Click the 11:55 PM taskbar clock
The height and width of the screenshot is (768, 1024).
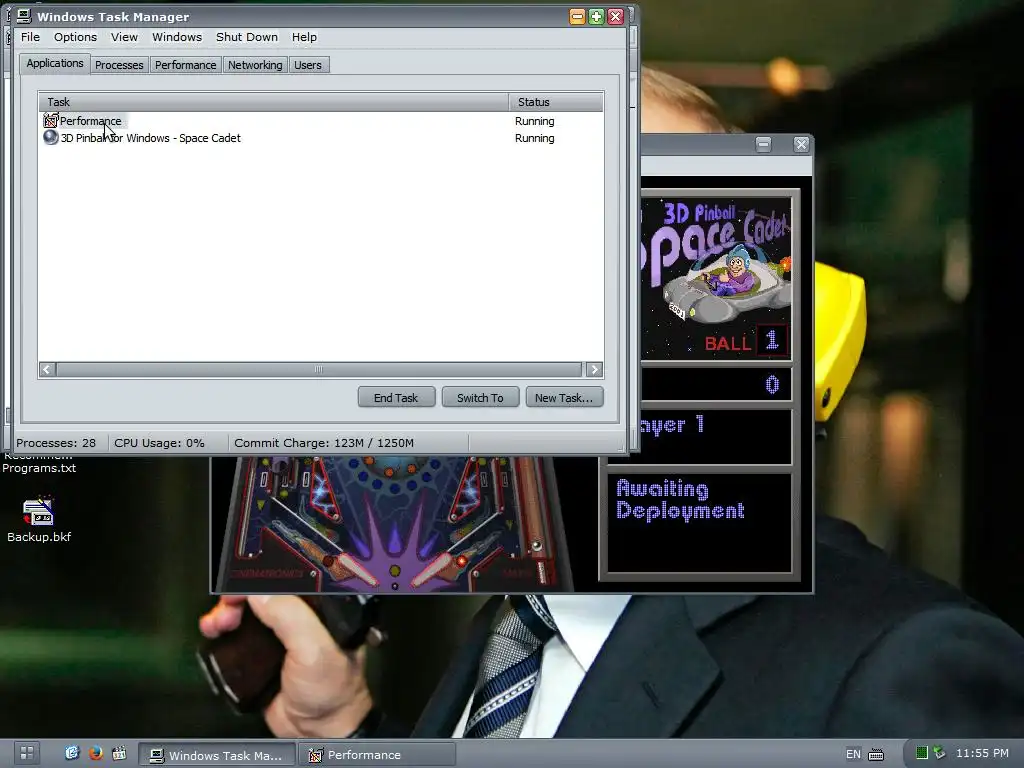coord(982,753)
